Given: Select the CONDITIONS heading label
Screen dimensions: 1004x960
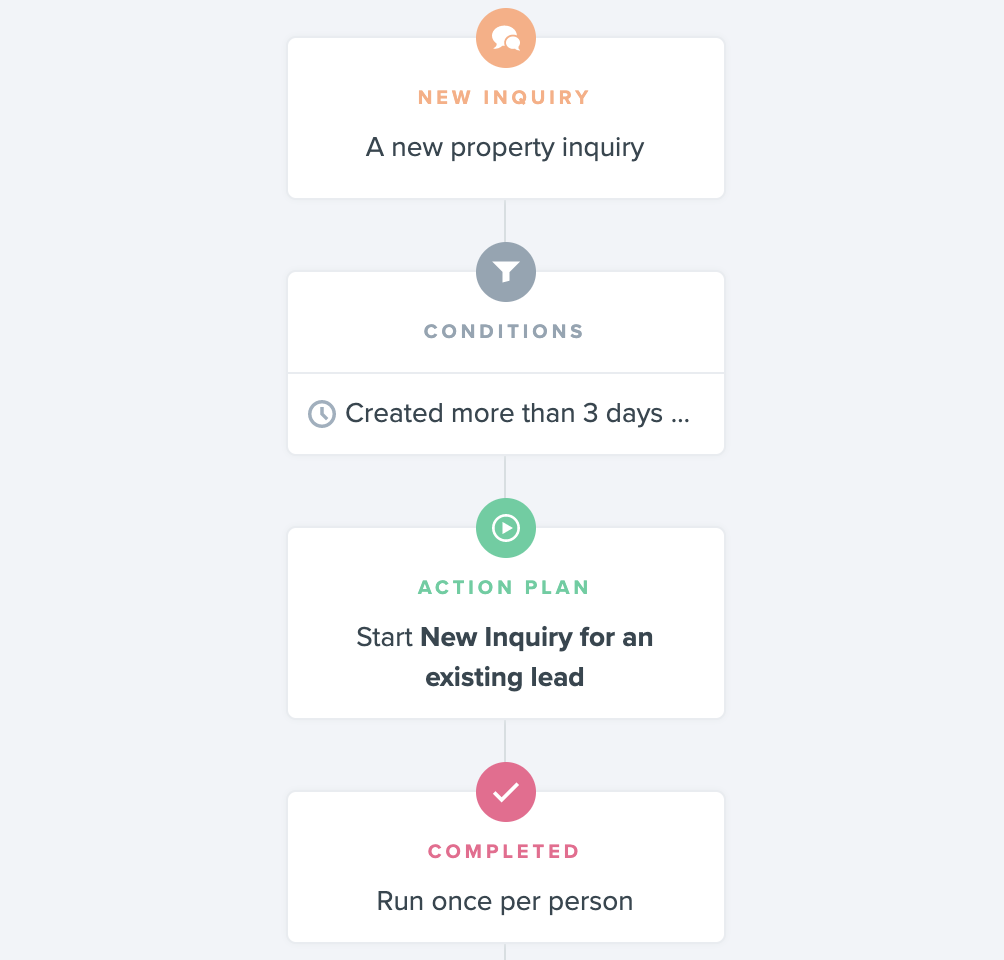Looking at the screenshot, I should [504, 331].
